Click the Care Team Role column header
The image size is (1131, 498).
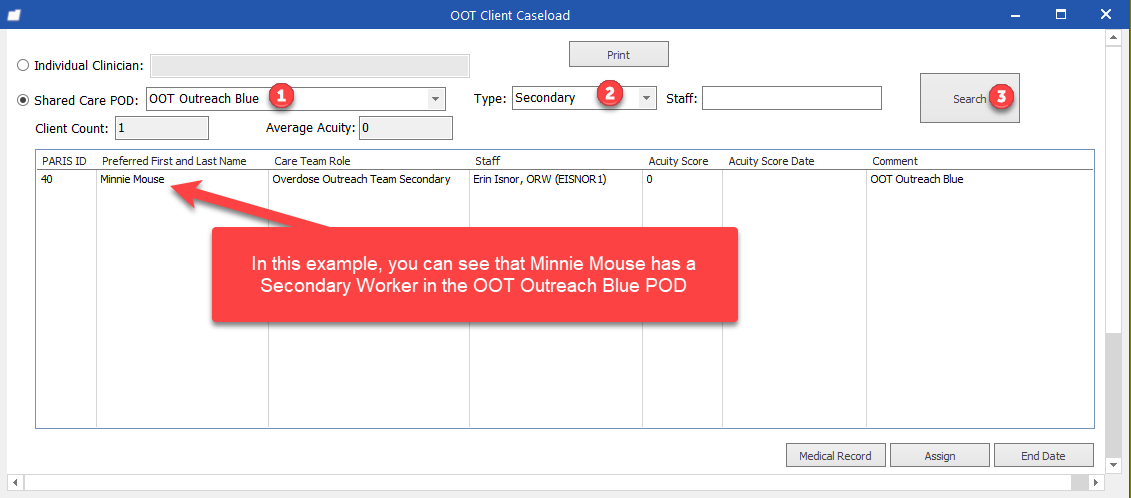(312, 161)
